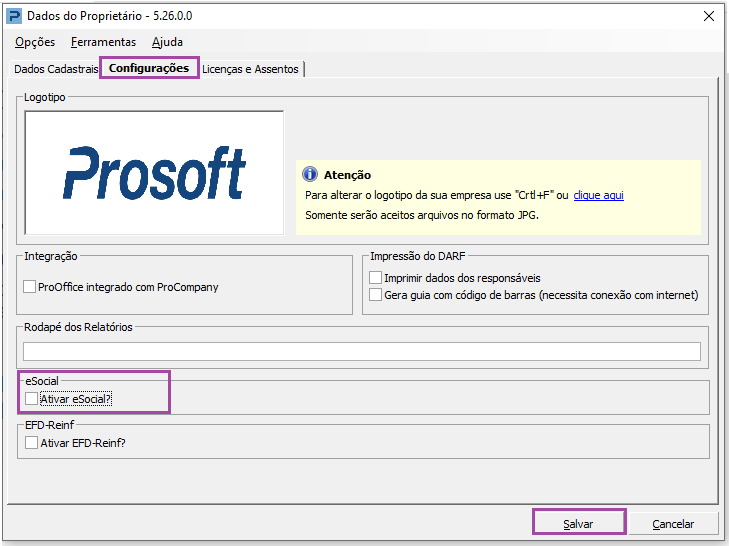Click the Prosoft app icon in title bar
Viewport: 729px width, 546px height.
point(13,16)
